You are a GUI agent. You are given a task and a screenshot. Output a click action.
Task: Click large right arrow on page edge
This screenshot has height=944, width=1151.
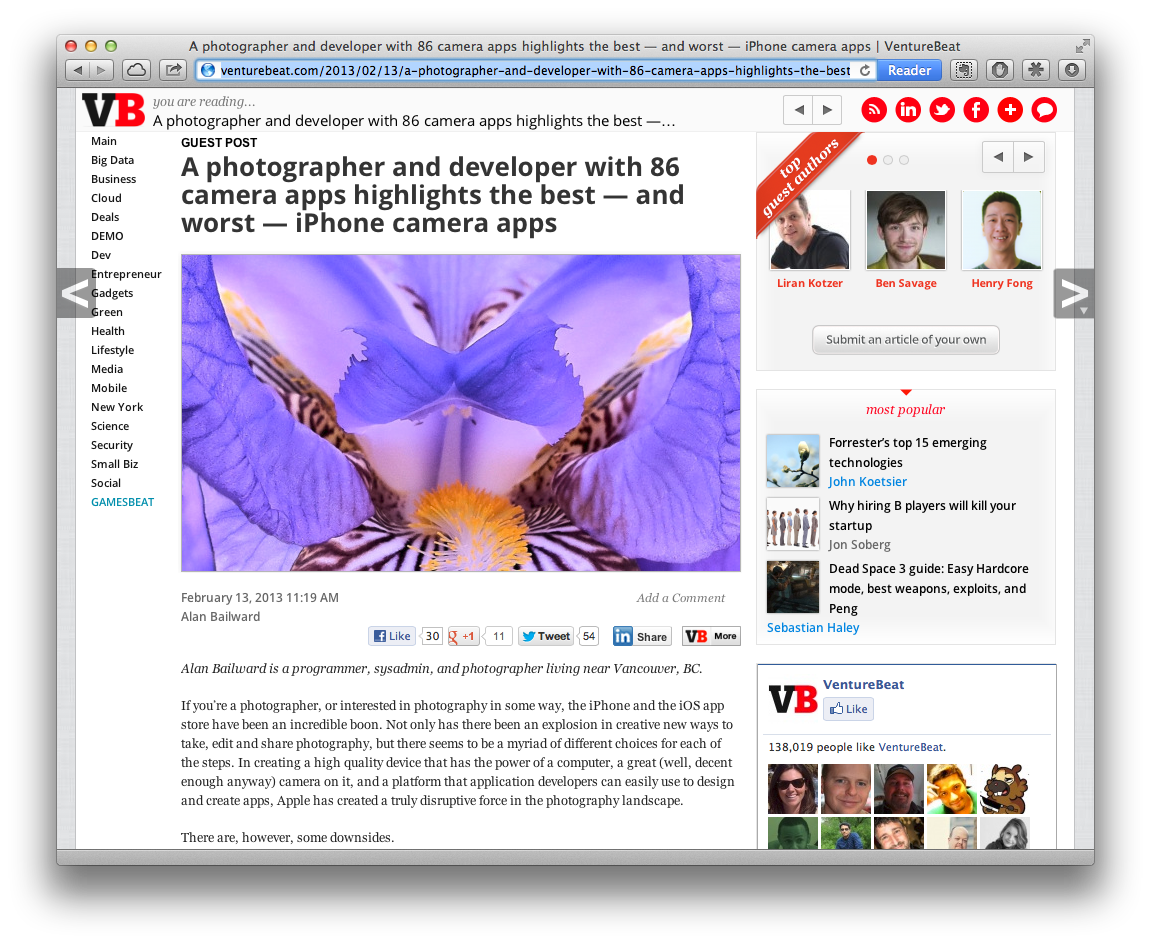point(1074,294)
